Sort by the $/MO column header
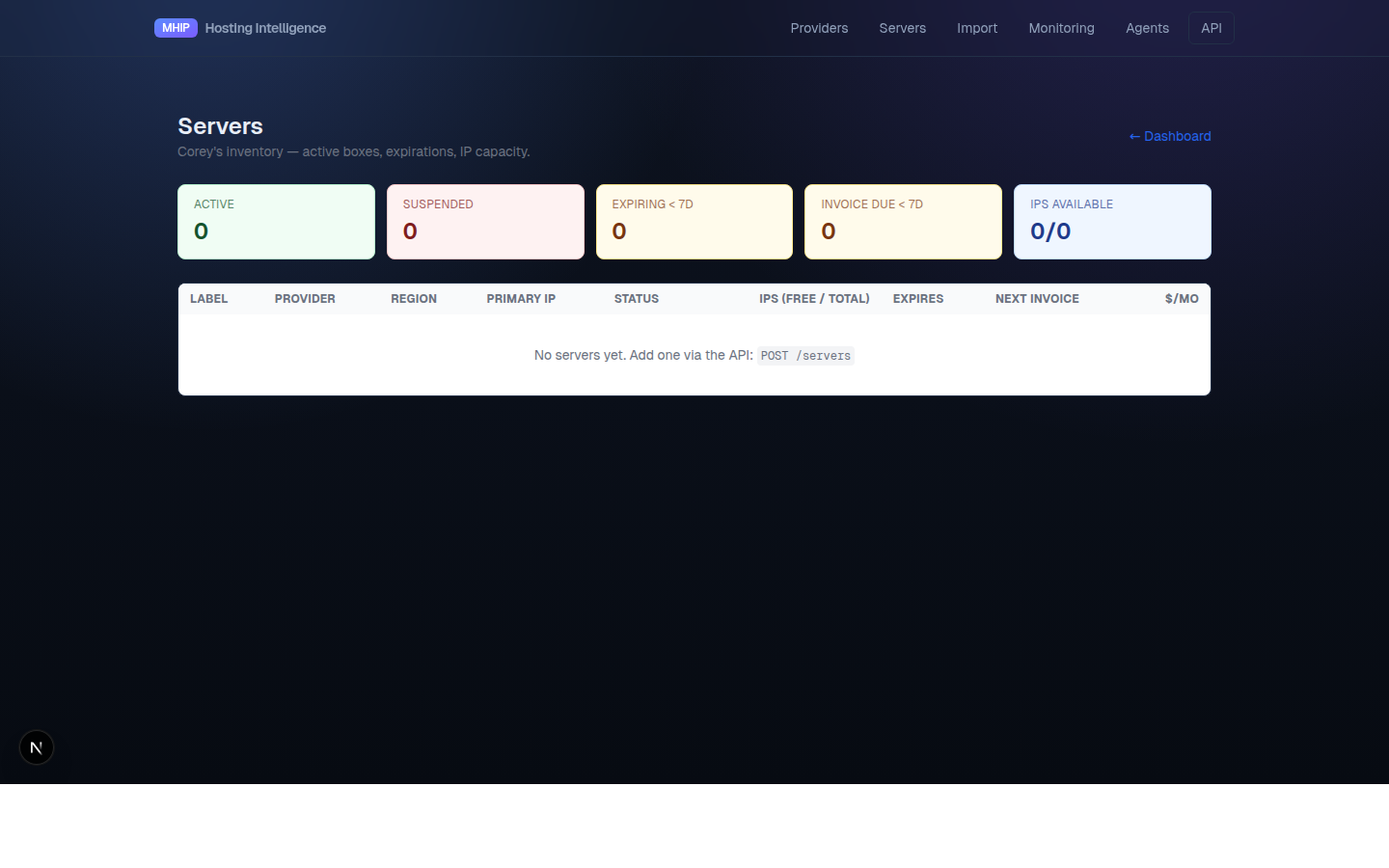1389x868 pixels. pos(1182,299)
